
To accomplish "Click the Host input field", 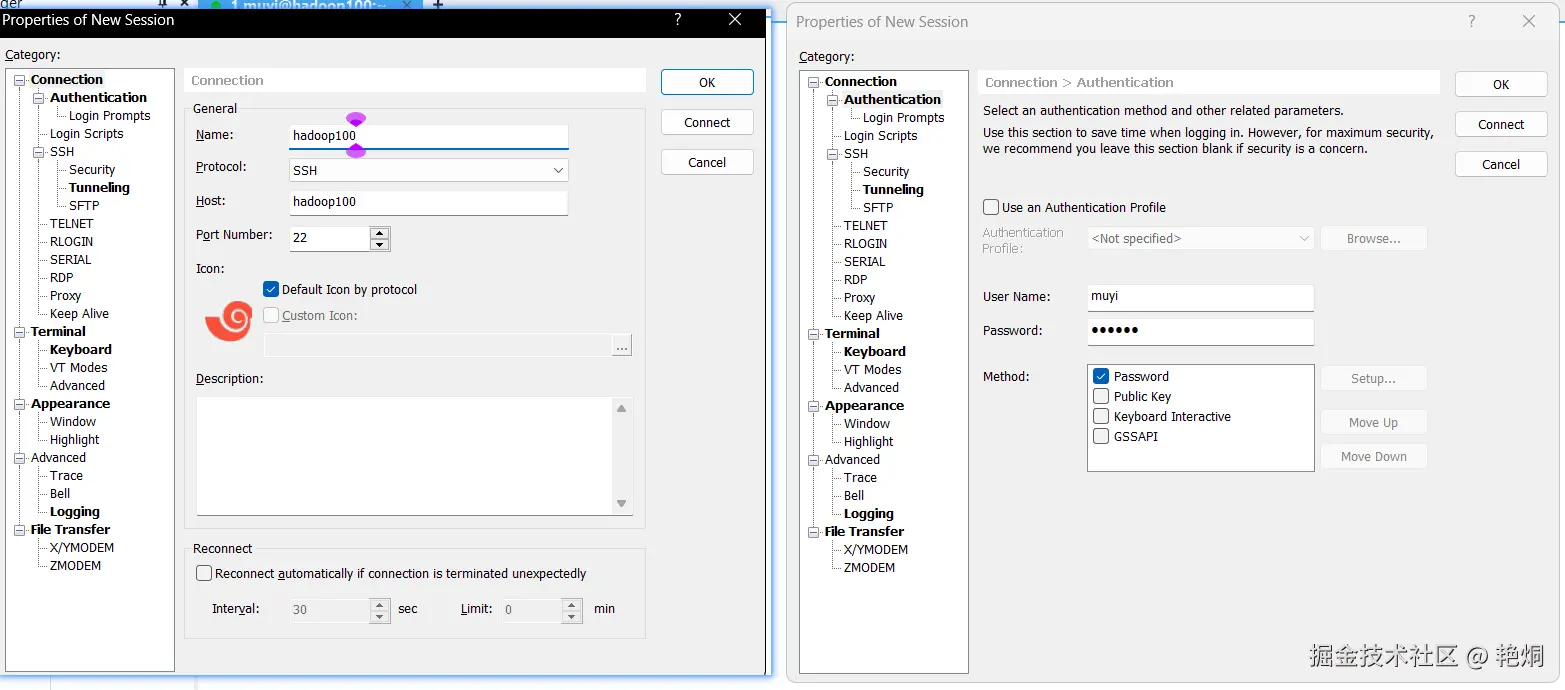I will click(x=428, y=202).
